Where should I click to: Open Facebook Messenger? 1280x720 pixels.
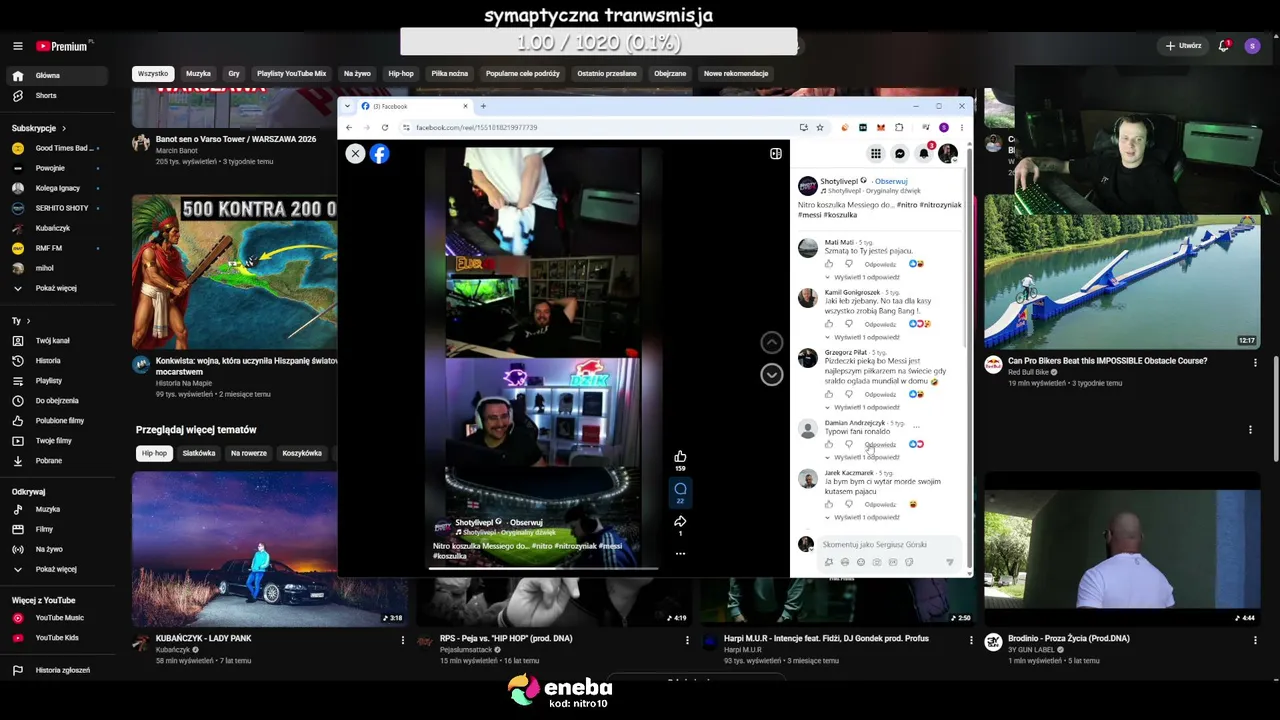coord(899,153)
